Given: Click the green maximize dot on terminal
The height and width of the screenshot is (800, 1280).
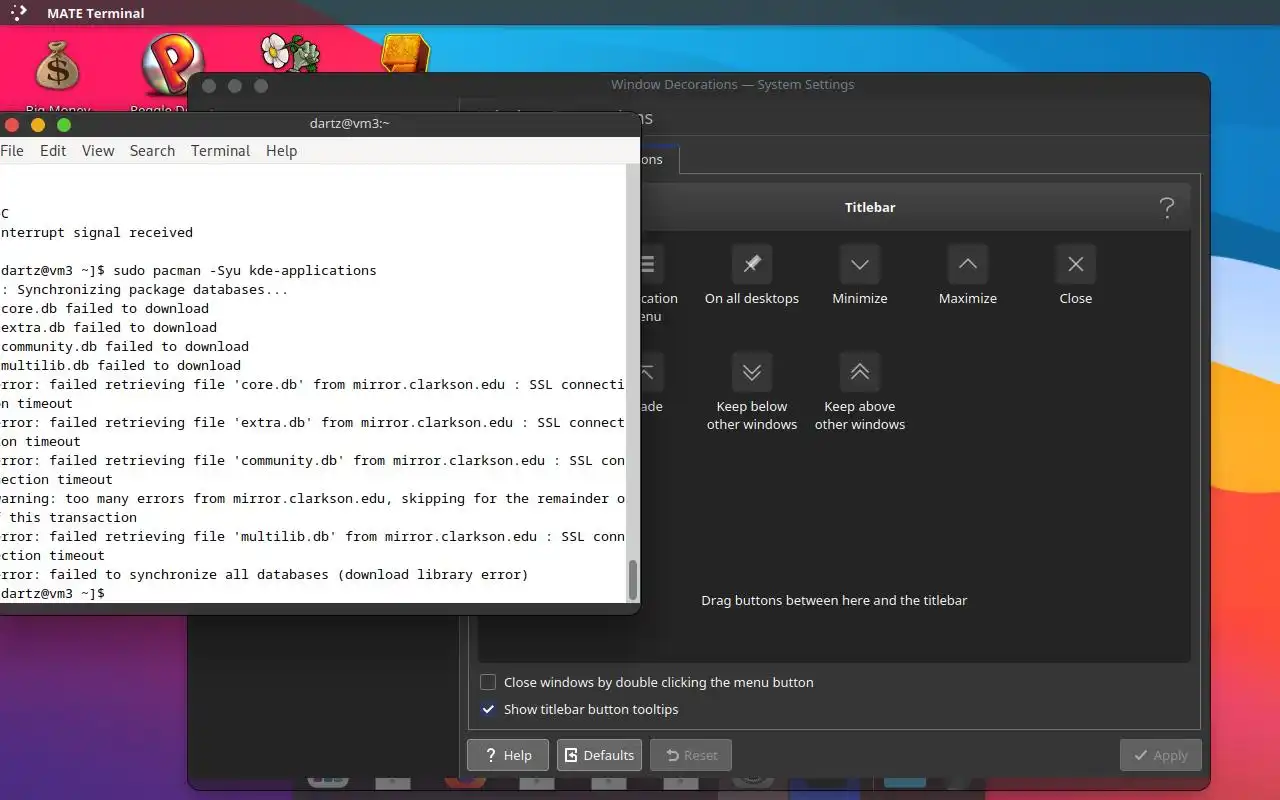Looking at the screenshot, I should tap(64, 125).
